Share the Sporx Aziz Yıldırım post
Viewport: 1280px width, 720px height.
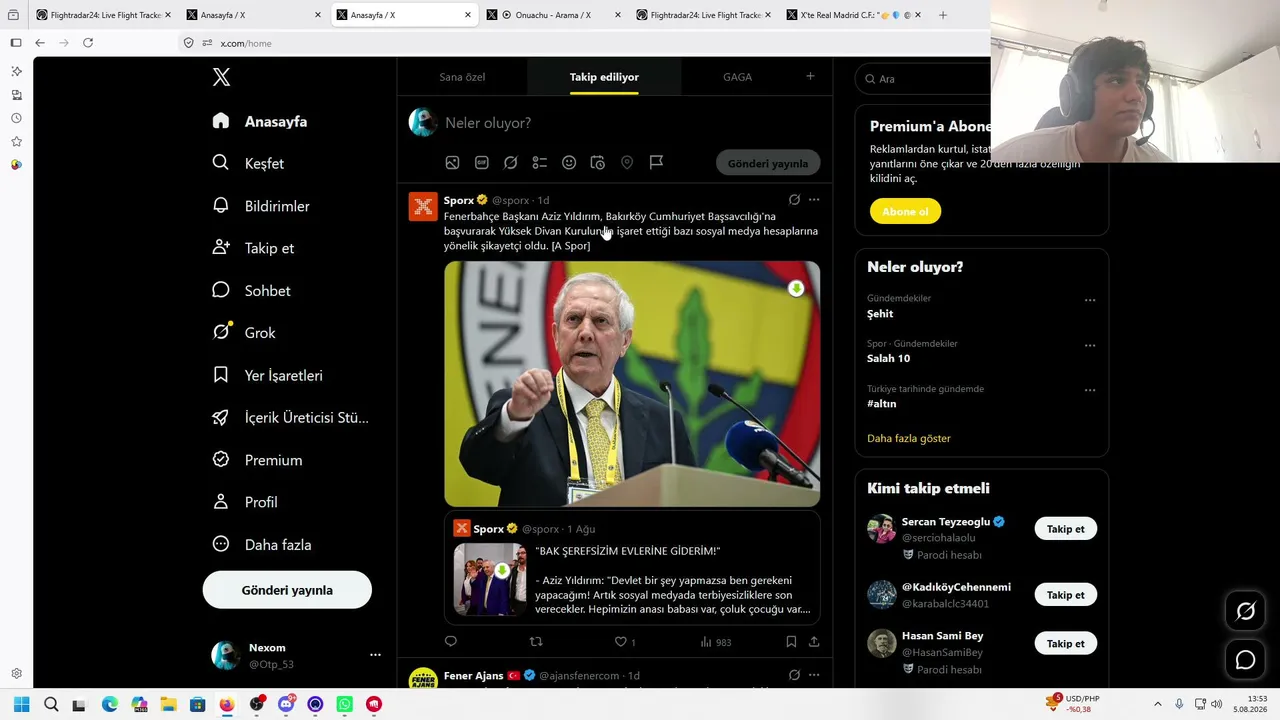(814, 642)
